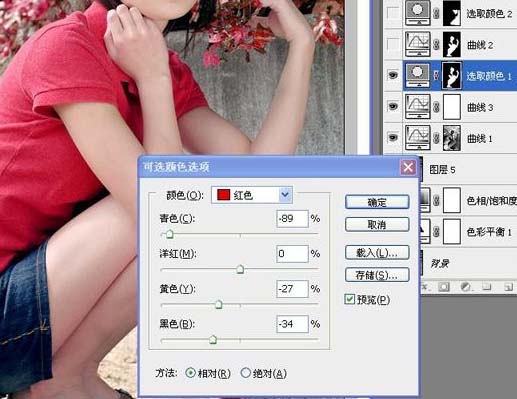Click the create new layer icon
The image size is (517, 399).
pos(508,286)
